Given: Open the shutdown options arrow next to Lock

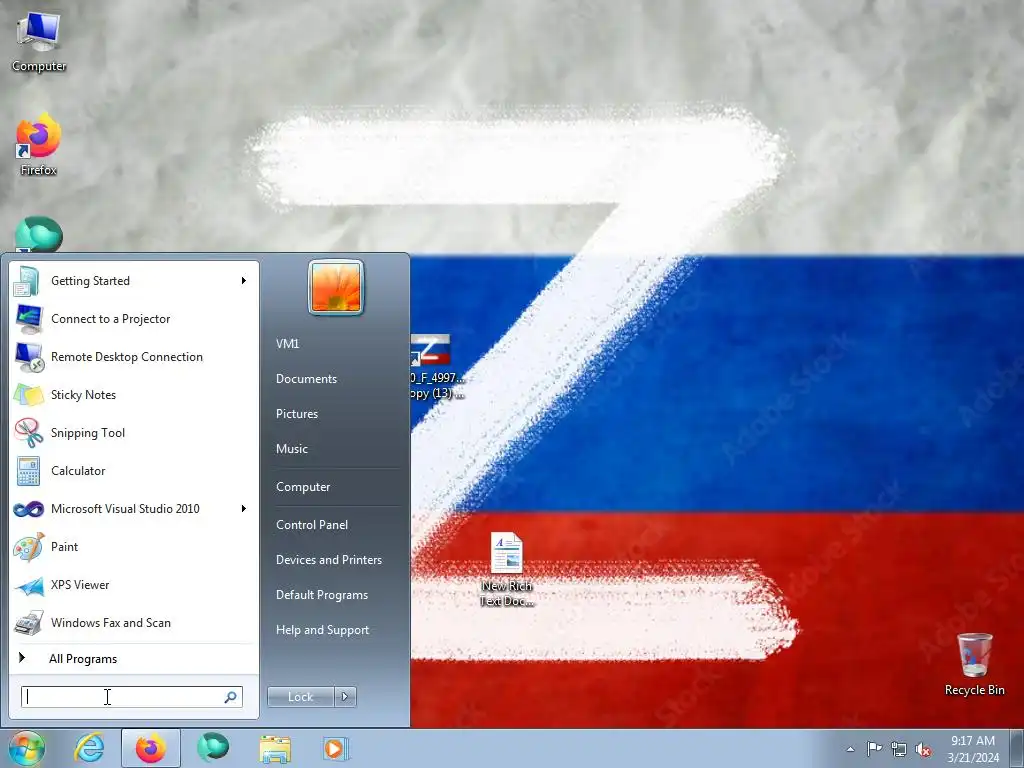Looking at the screenshot, I should (x=345, y=697).
